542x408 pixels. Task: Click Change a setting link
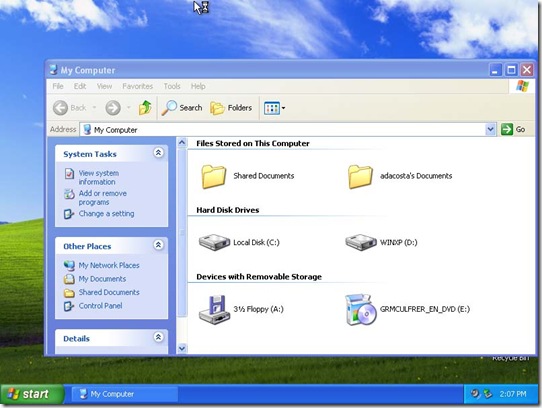(x=106, y=214)
